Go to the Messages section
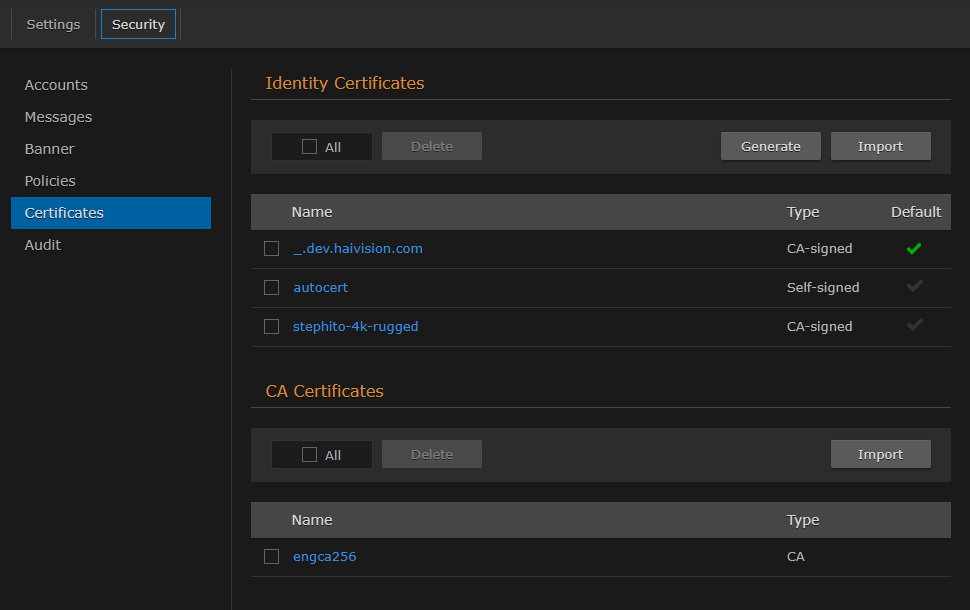Viewport: 970px width, 610px height. 58,117
